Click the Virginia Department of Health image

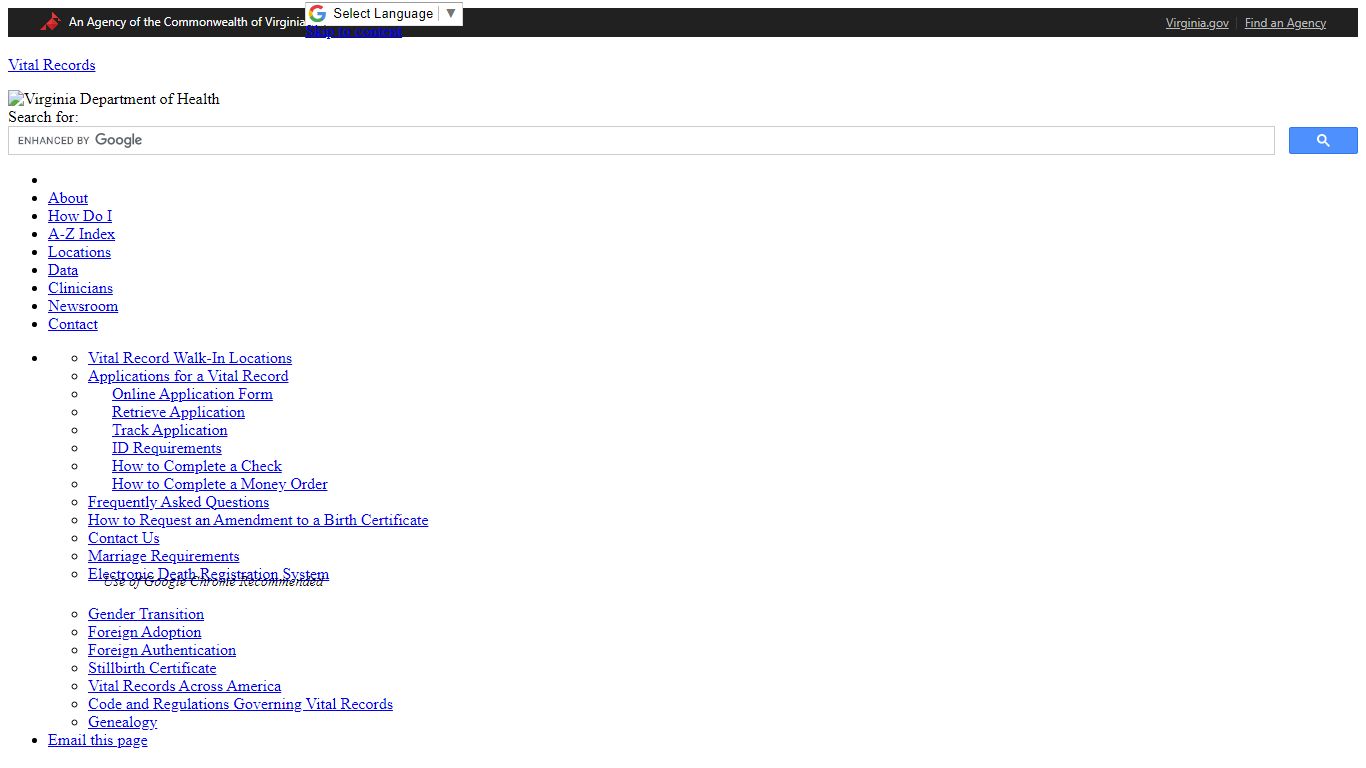114,99
